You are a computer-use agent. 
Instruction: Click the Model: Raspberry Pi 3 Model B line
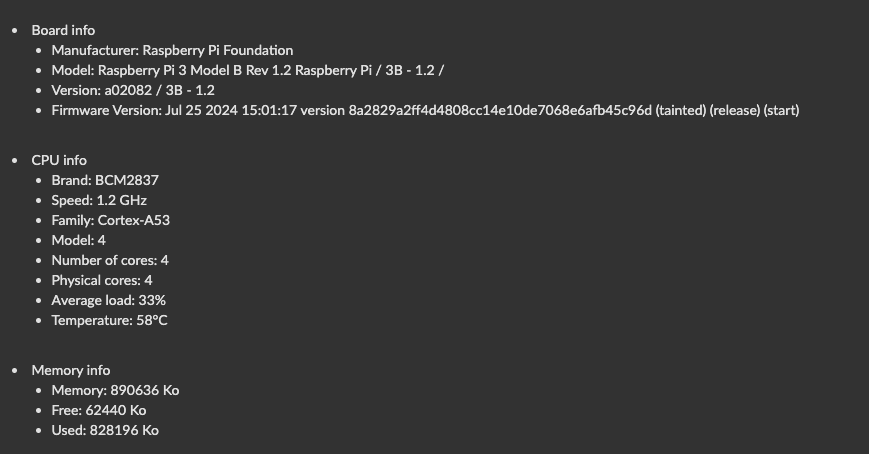click(248, 70)
